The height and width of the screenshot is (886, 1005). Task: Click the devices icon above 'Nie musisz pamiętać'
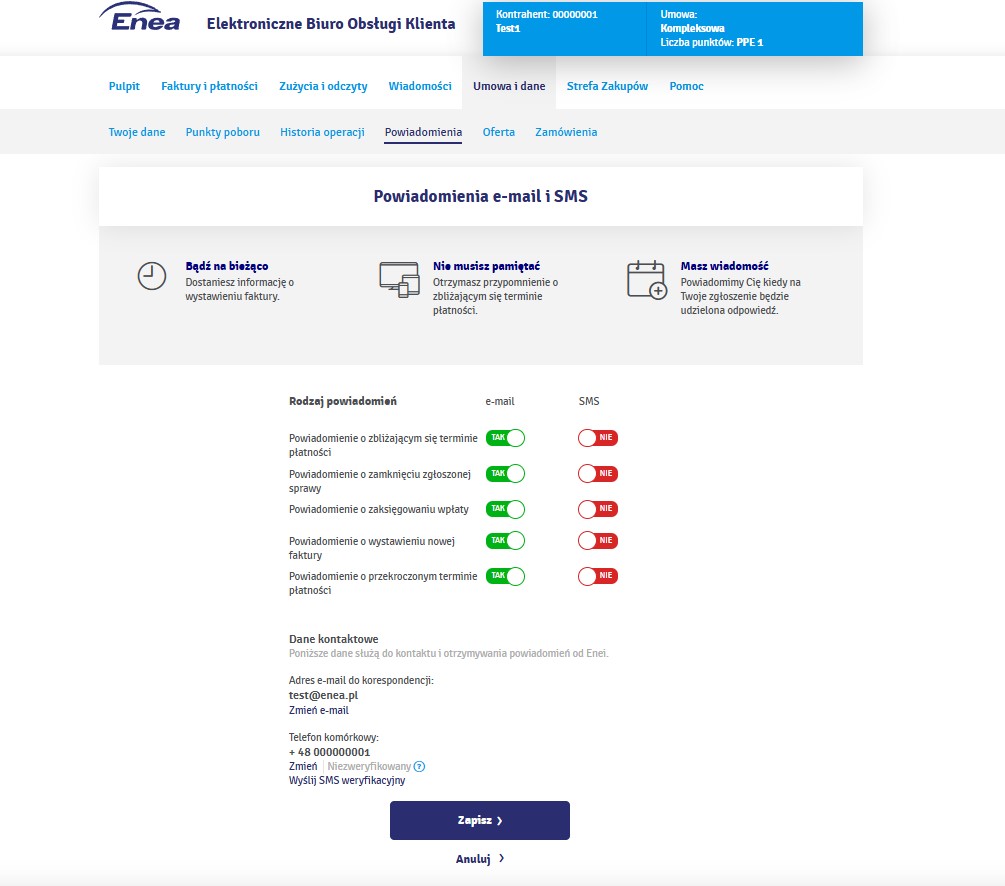tap(399, 276)
